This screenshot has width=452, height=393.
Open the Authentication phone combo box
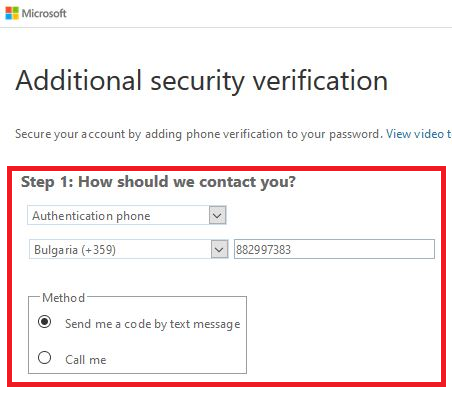[x=127, y=215]
